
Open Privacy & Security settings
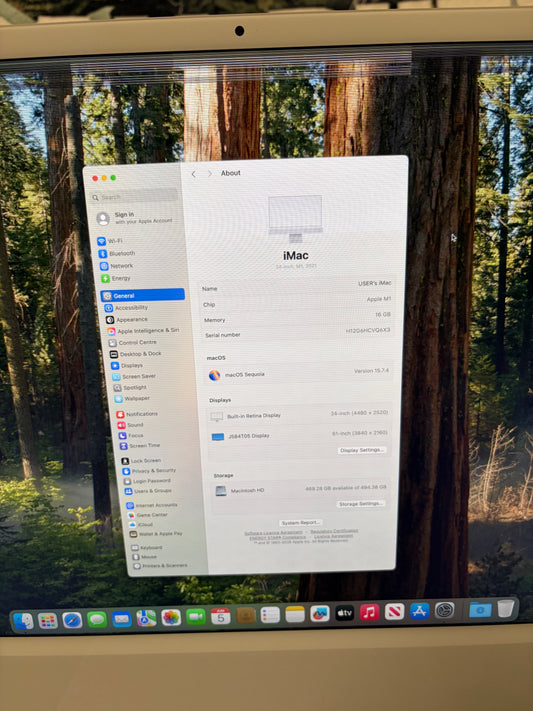pos(149,471)
